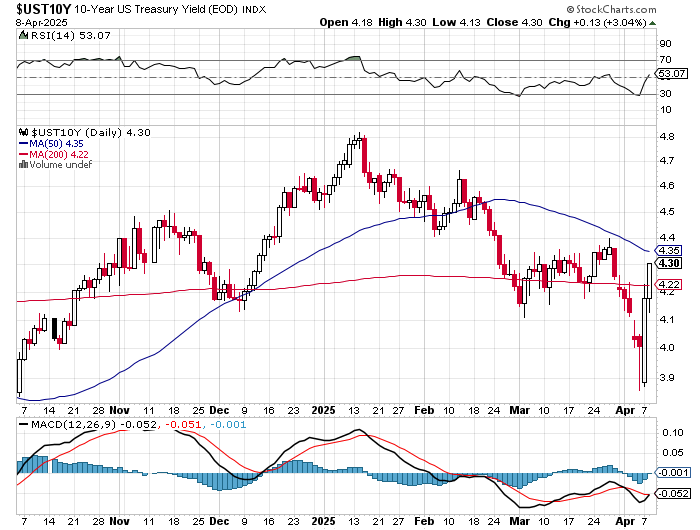Click the candlestick icon beside $UST10Y (Daily)
The height and width of the screenshot is (530, 700).
point(23,132)
